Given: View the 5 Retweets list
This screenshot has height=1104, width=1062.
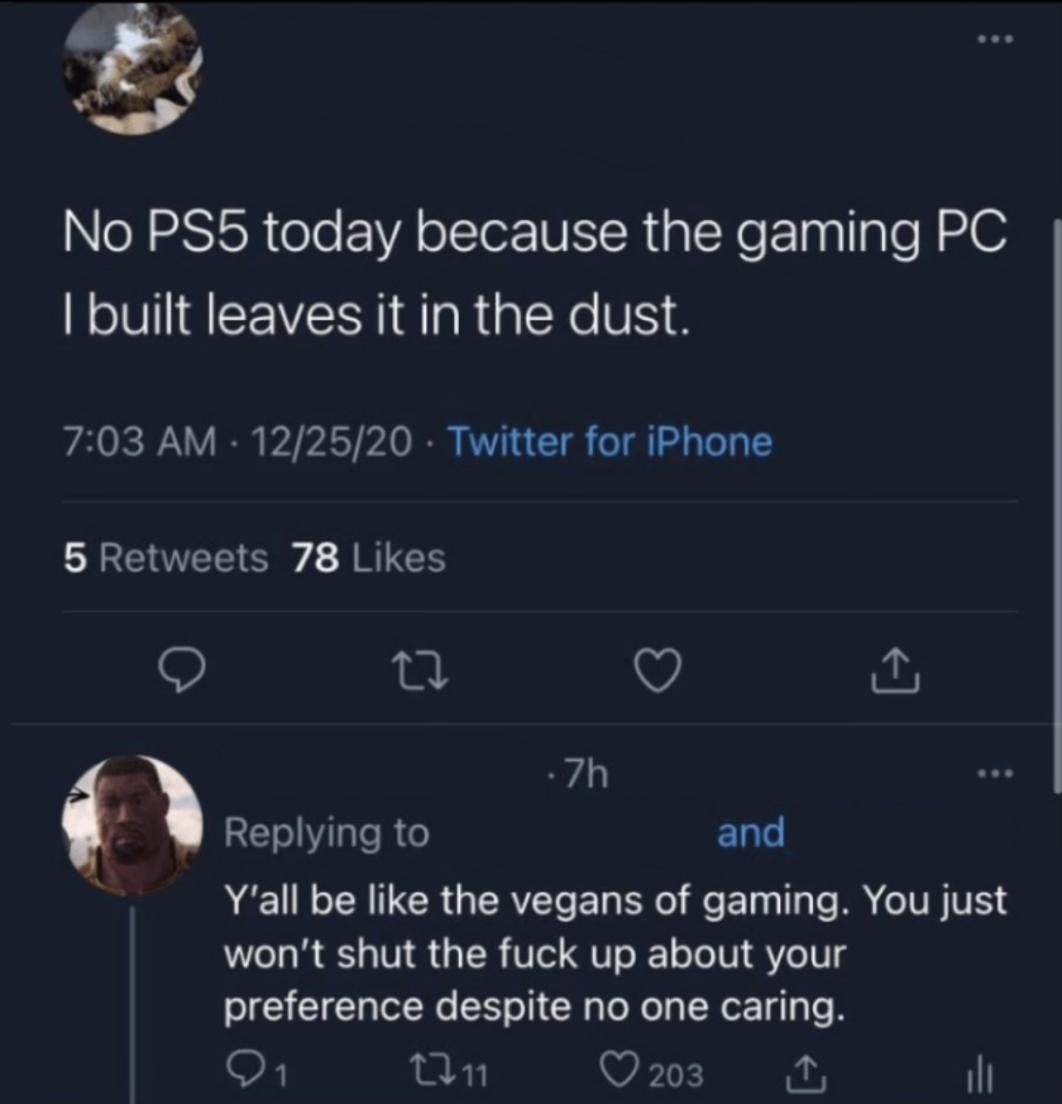Looking at the screenshot, I should (166, 558).
